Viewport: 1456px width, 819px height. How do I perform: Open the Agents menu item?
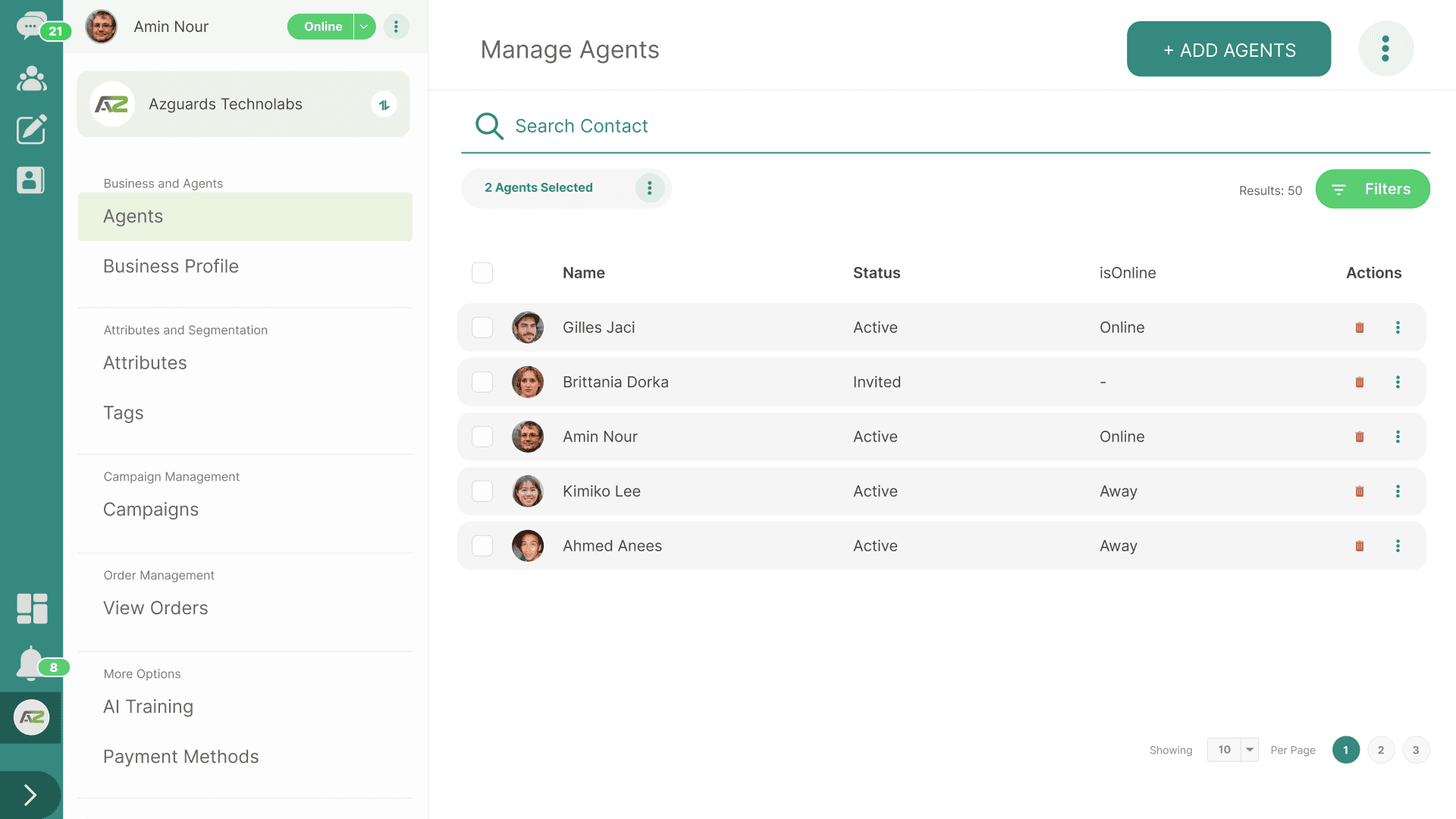(x=245, y=217)
